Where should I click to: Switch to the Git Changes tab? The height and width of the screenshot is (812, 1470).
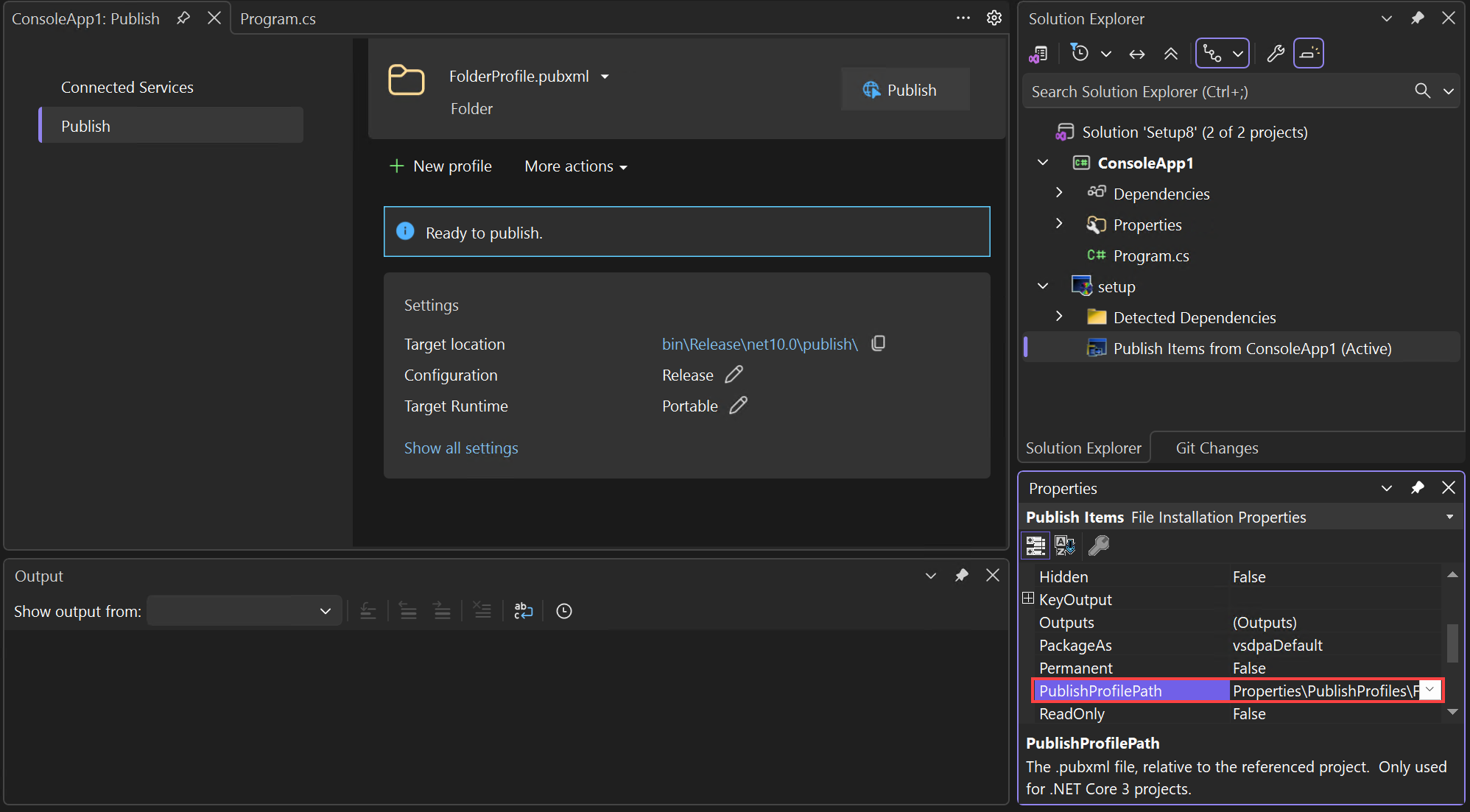[x=1217, y=447]
